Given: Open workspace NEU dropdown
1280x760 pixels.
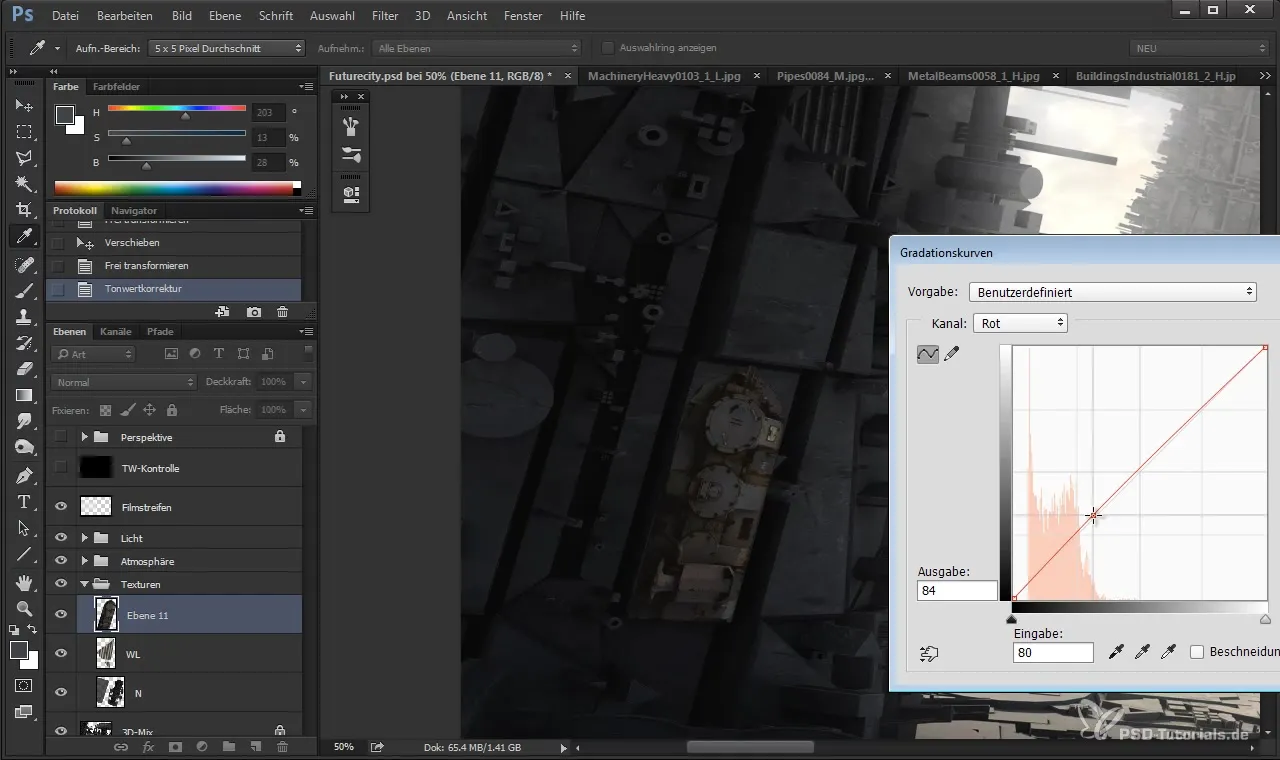Looking at the screenshot, I should [x=1198, y=48].
